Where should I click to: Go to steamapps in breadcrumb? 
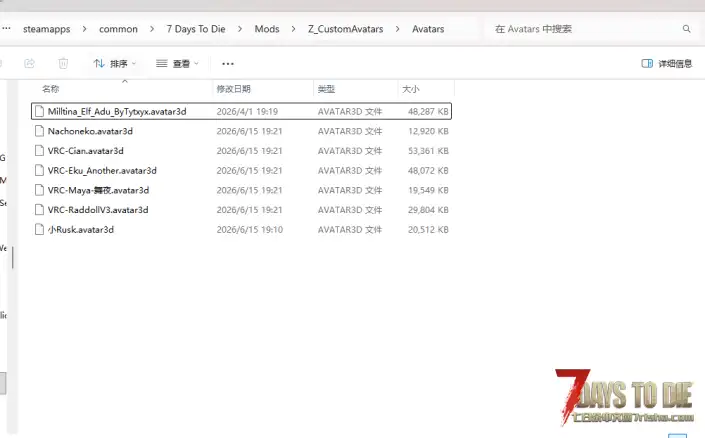tap(47, 29)
